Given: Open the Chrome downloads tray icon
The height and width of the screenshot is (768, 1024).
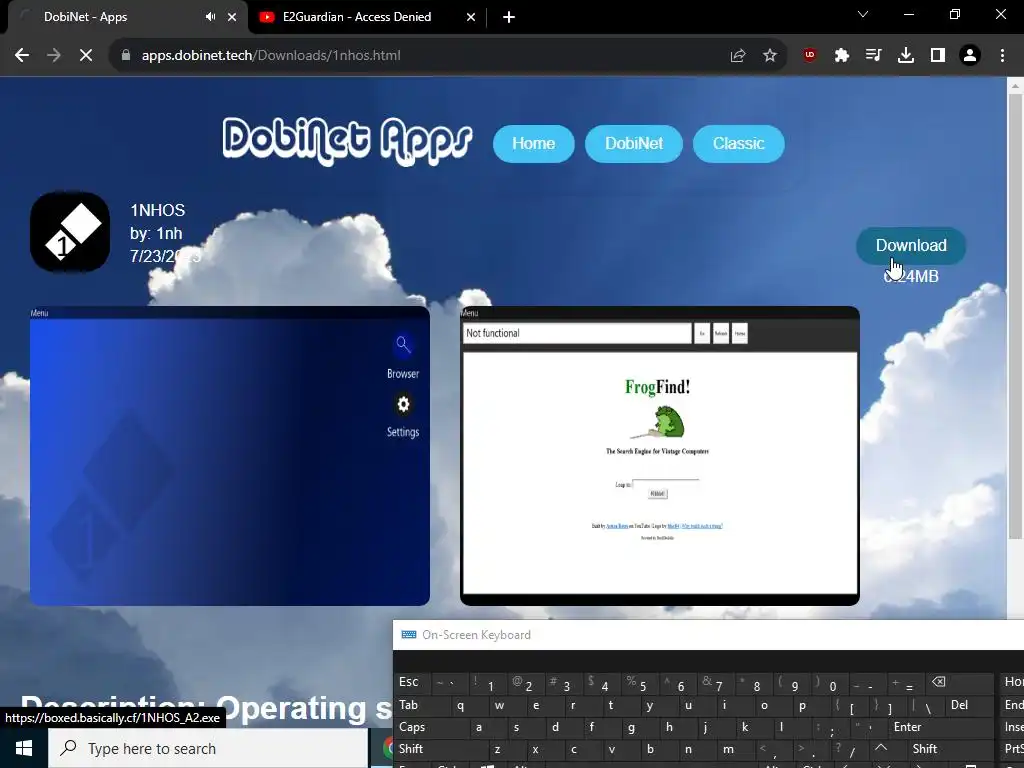Looking at the screenshot, I should (906, 56).
